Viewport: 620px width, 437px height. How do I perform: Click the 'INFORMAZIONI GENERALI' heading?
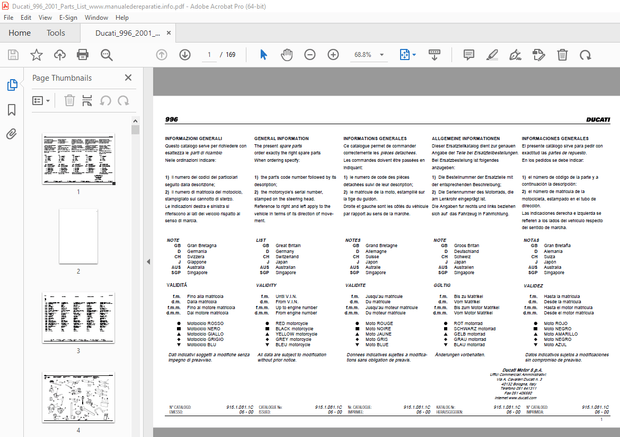point(193,138)
